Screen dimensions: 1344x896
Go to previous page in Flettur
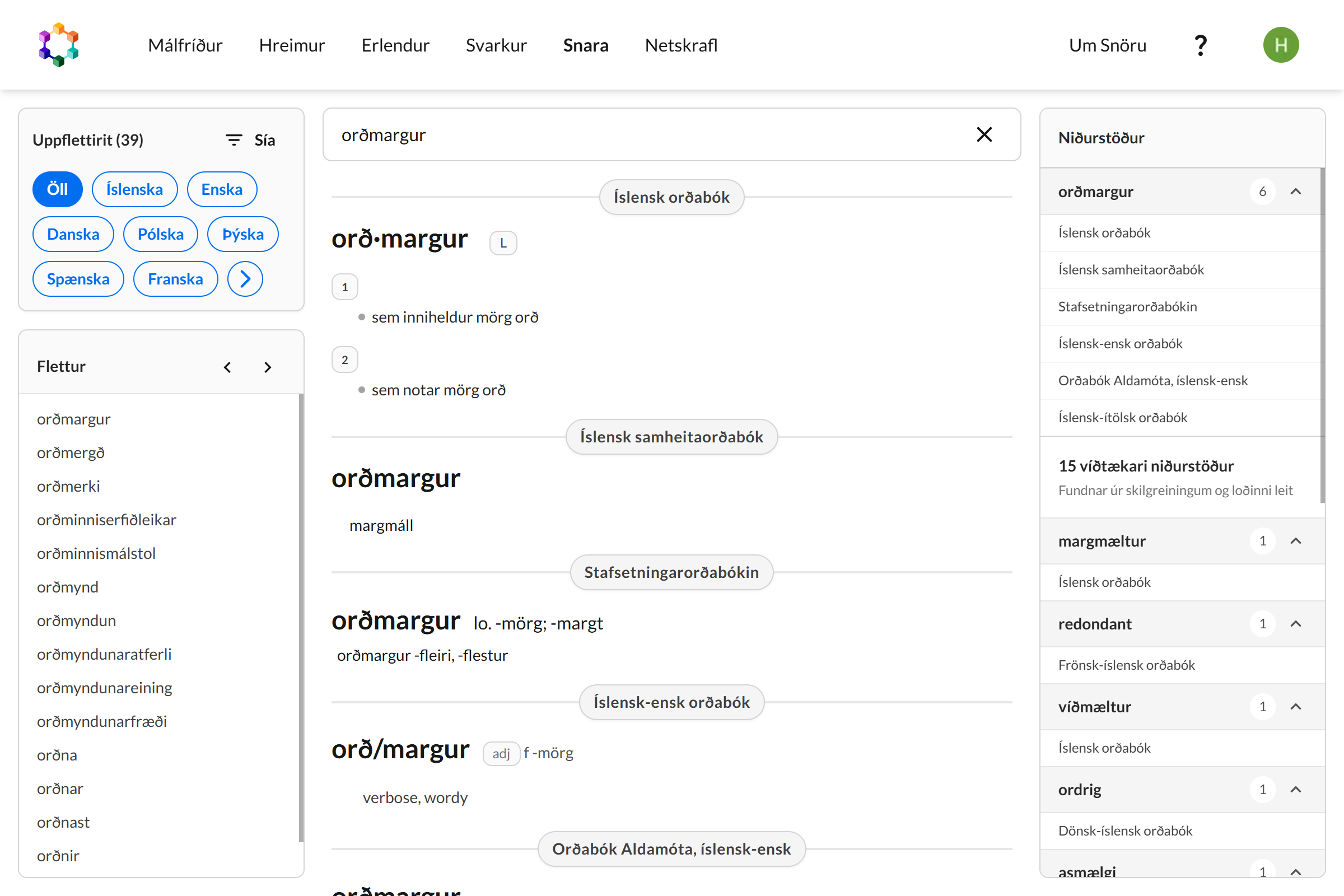pyautogui.click(x=227, y=367)
